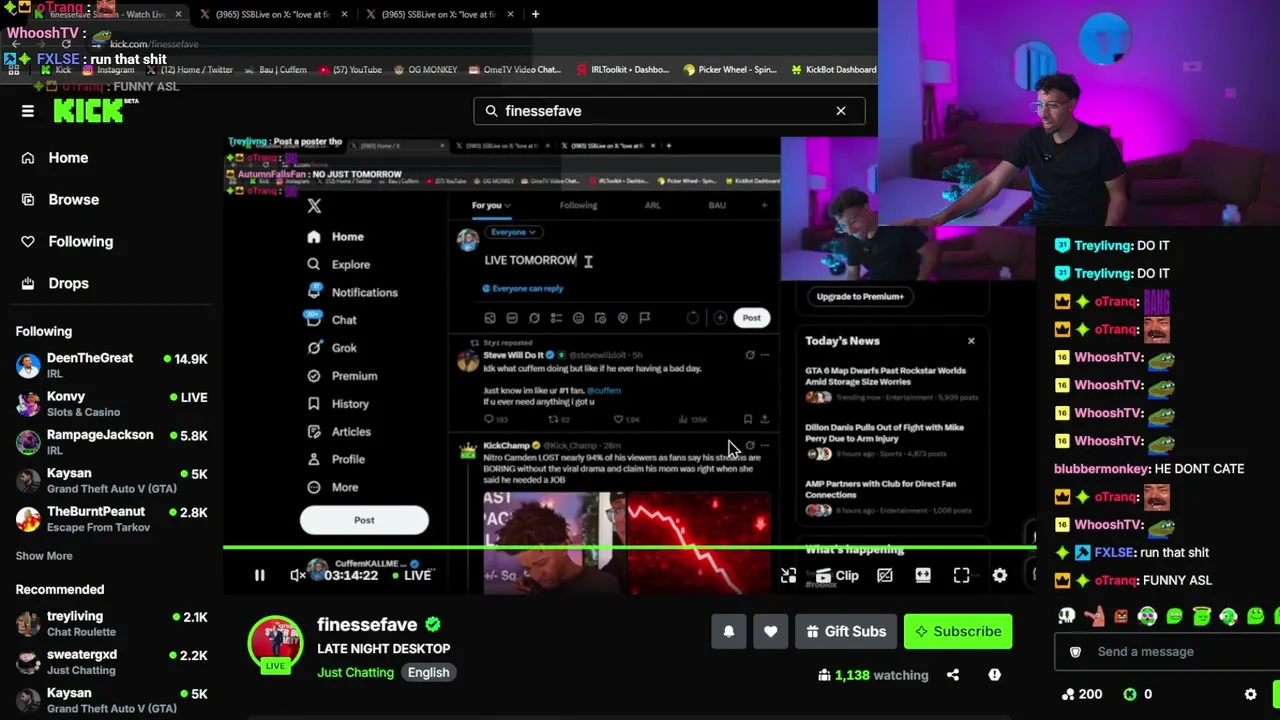The image size is (1280, 720).
Task: Select the angry orange face emote
Action: pyautogui.click(x=1121, y=617)
